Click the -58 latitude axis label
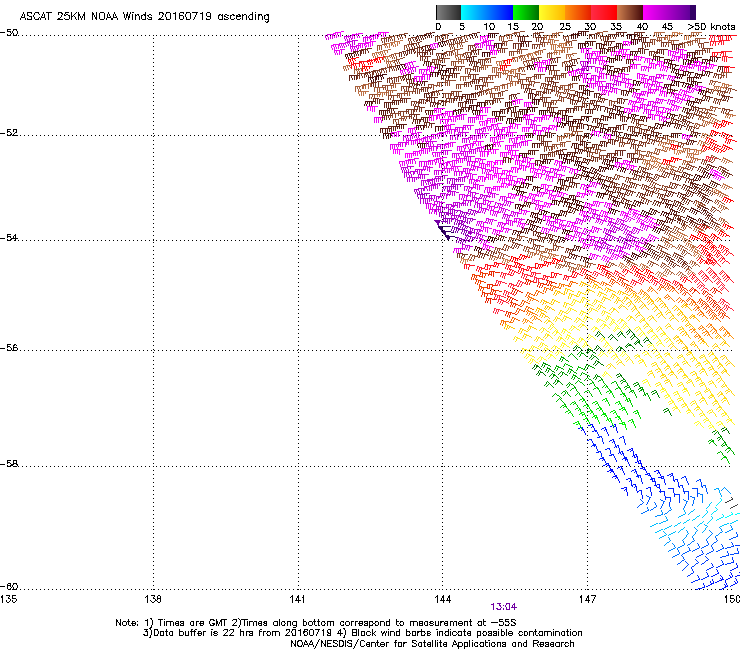740x650 pixels. [x=9, y=464]
